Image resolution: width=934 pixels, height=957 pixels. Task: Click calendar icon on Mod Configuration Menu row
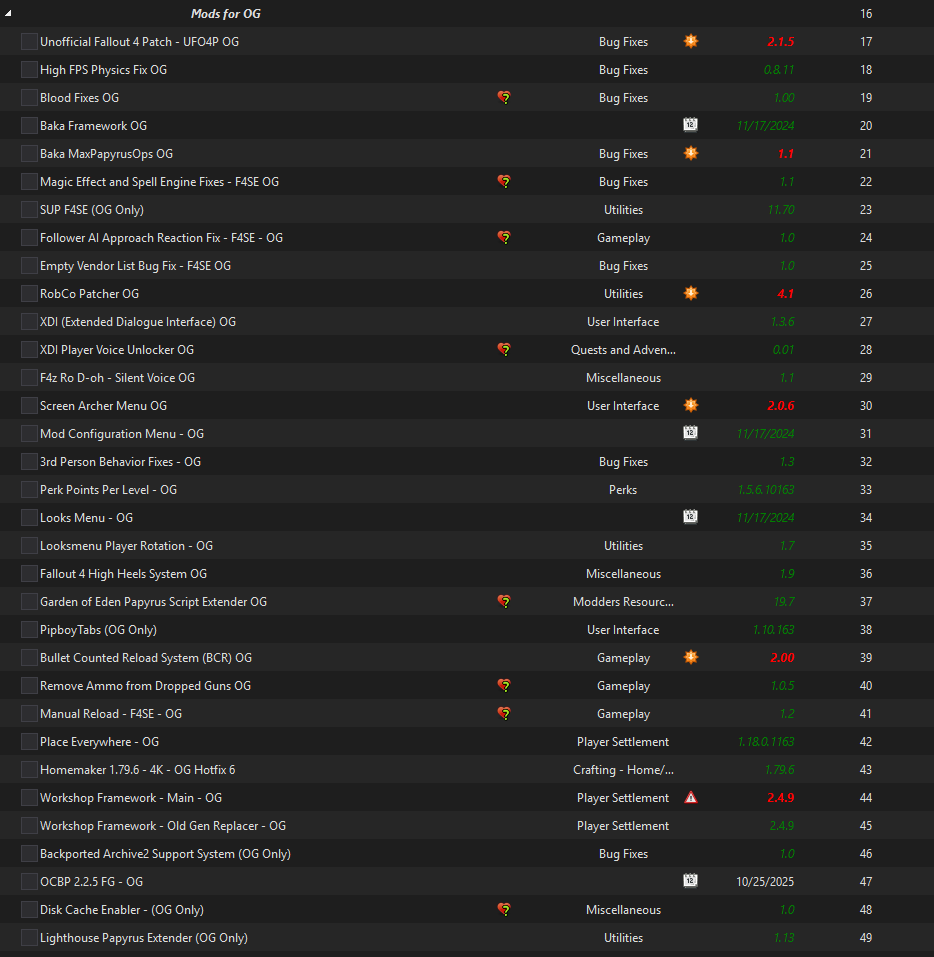pos(690,433)
